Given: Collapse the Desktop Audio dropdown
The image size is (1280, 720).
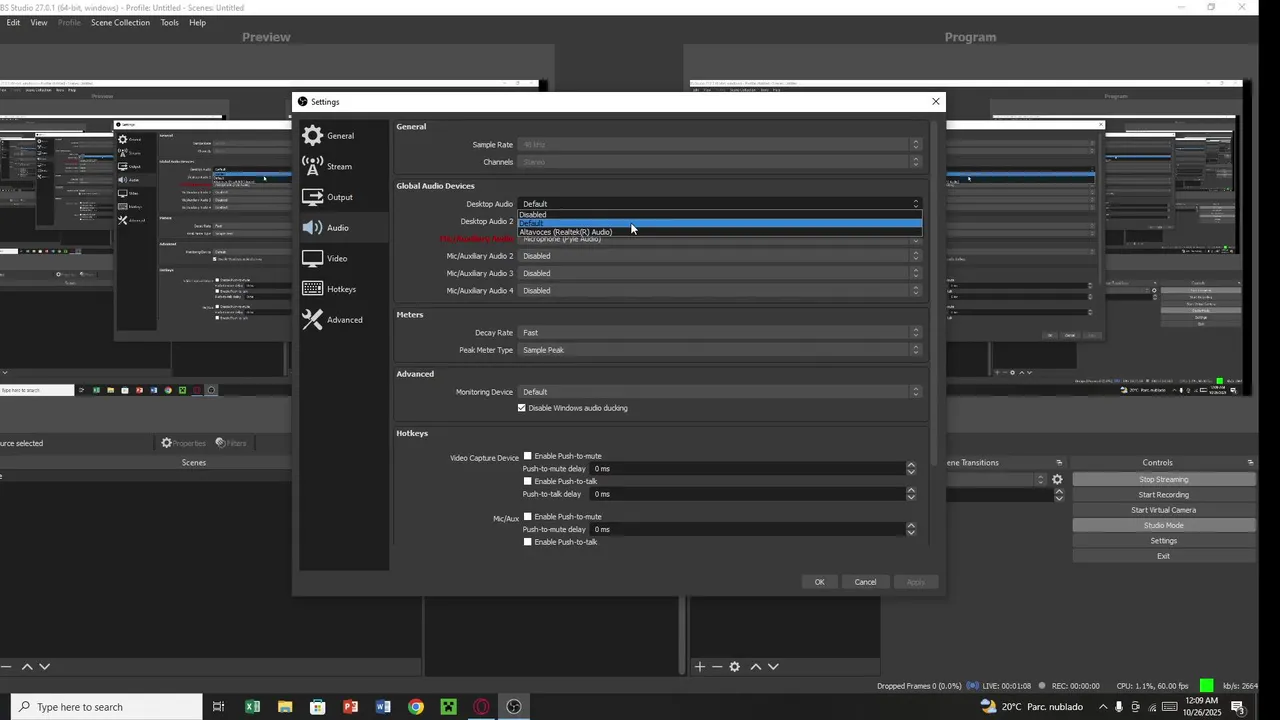Looking at the screenshot, I should [720, 204].
